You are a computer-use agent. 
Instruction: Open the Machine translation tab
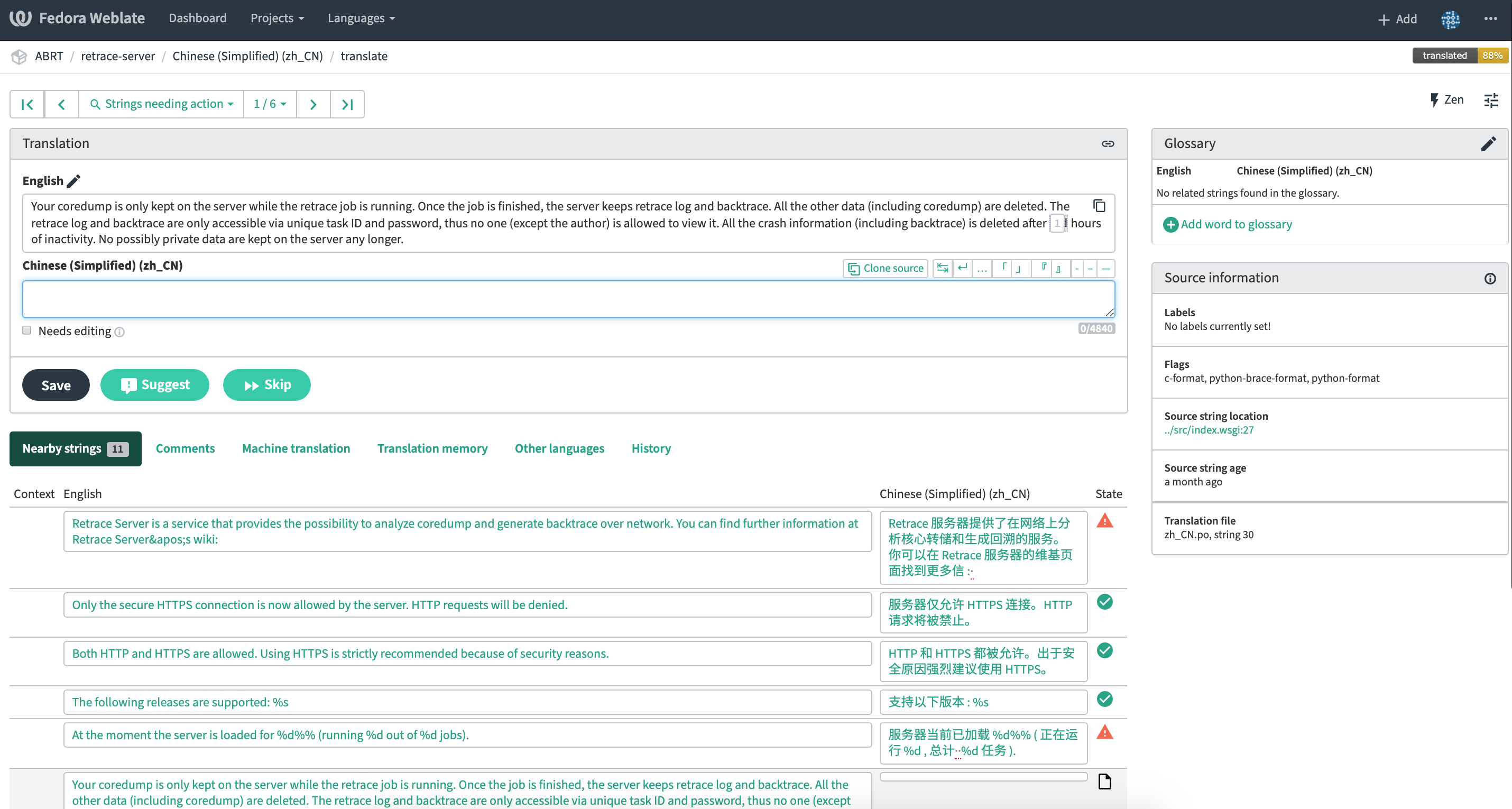click(296, 448)
